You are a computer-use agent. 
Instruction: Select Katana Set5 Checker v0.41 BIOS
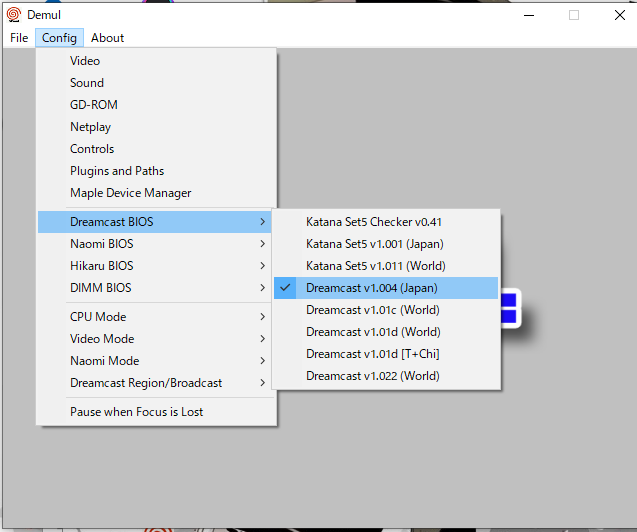coord(386,222)
